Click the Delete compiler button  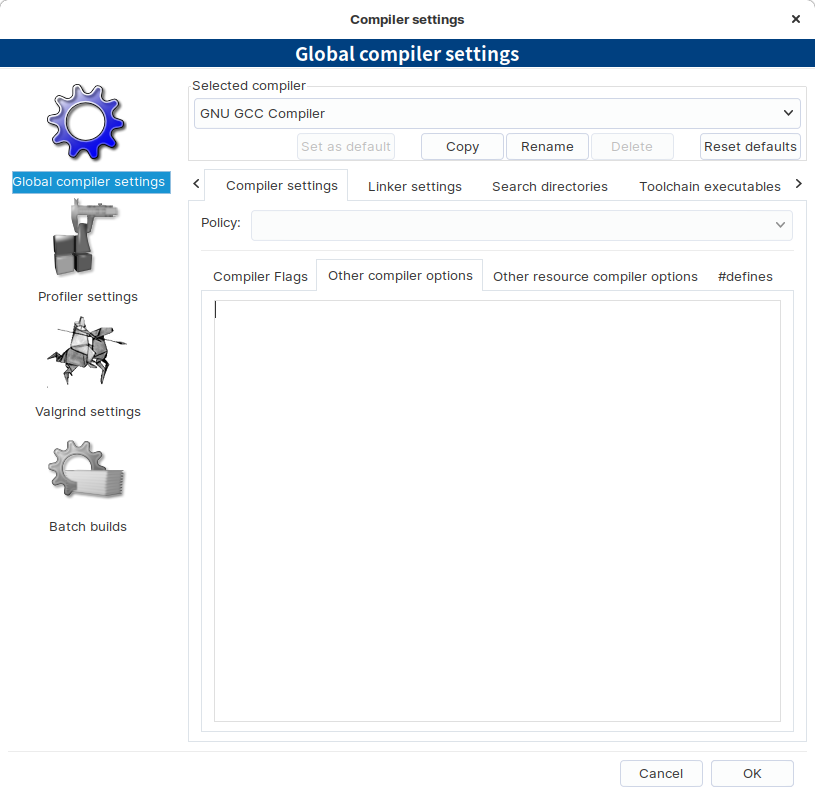[x=632, y=147]
